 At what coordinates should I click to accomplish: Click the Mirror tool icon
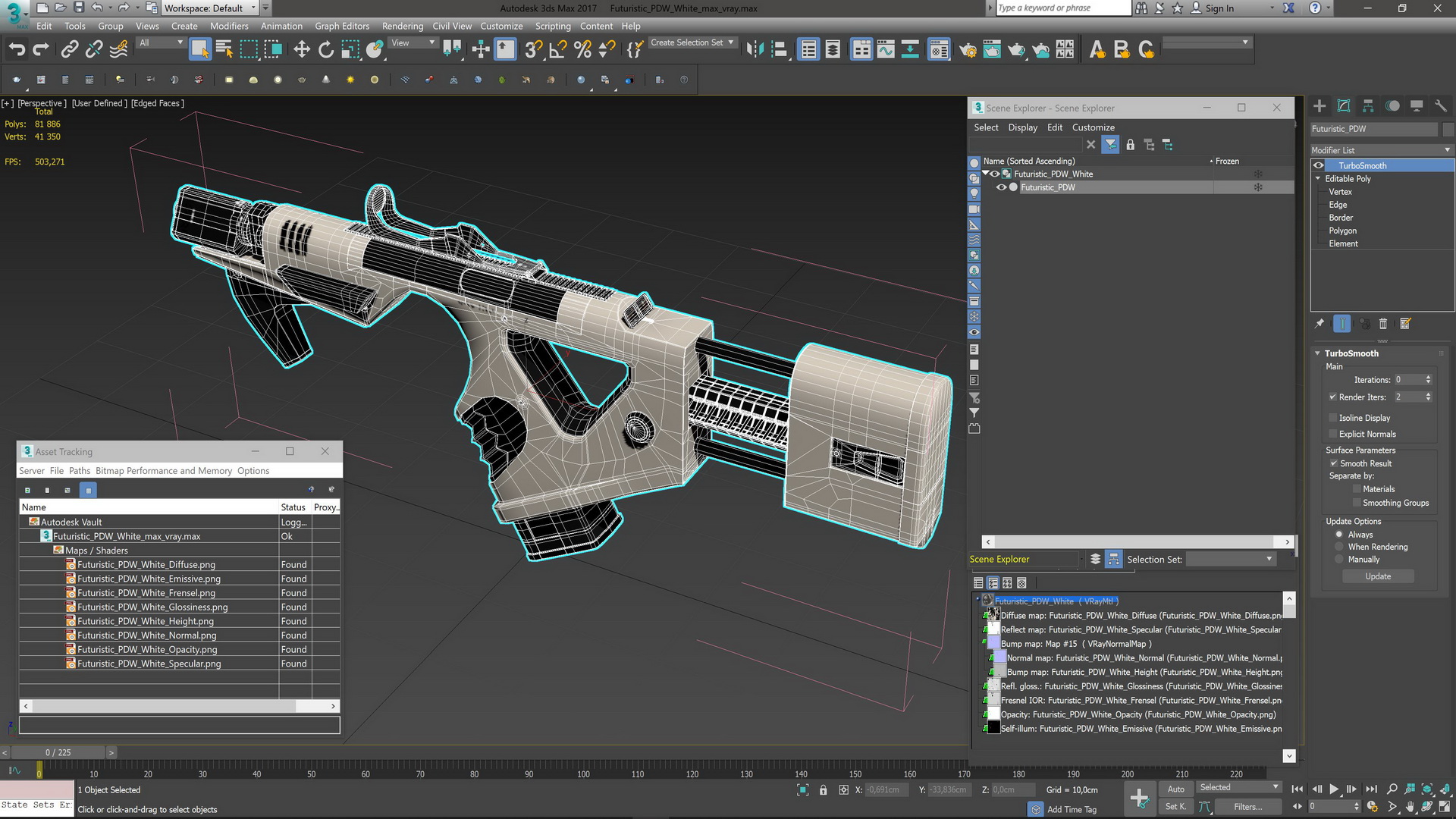(754, 50)
